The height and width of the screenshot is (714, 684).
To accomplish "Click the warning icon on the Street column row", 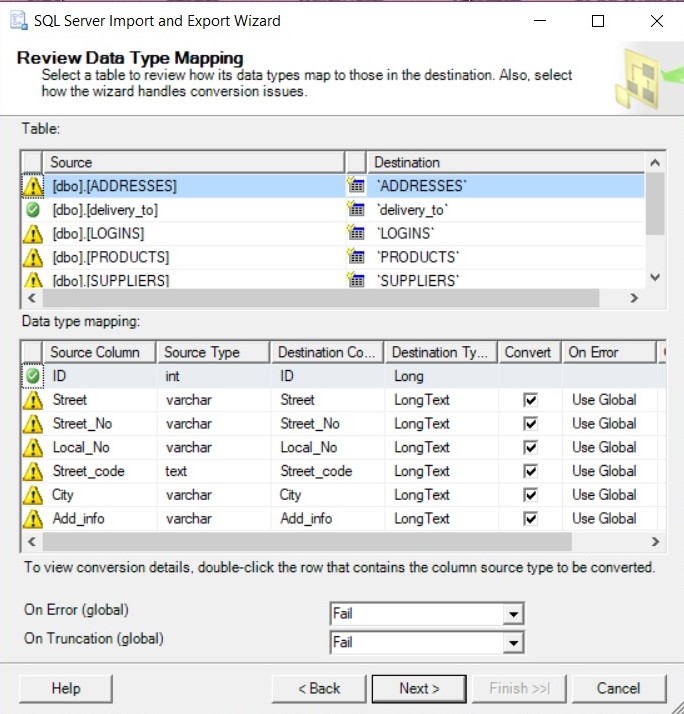I will click(x=33, y=400).
